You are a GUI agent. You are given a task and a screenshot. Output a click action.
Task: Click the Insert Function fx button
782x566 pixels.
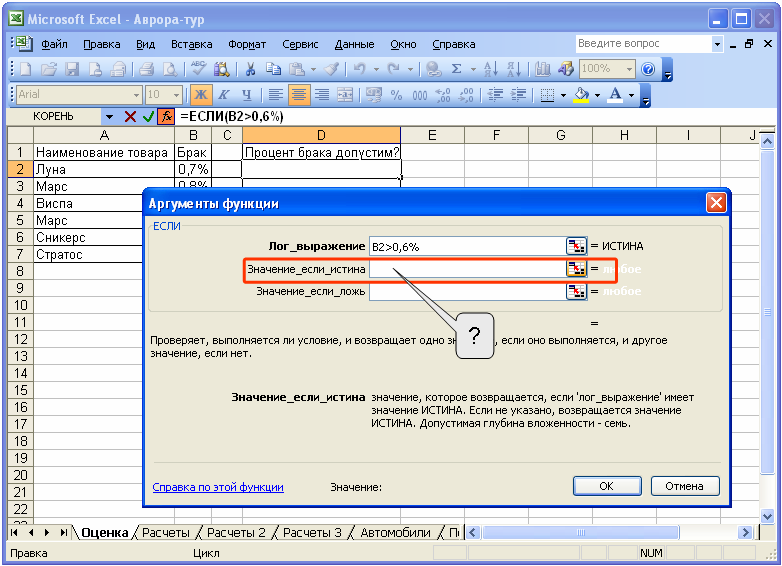166,117
